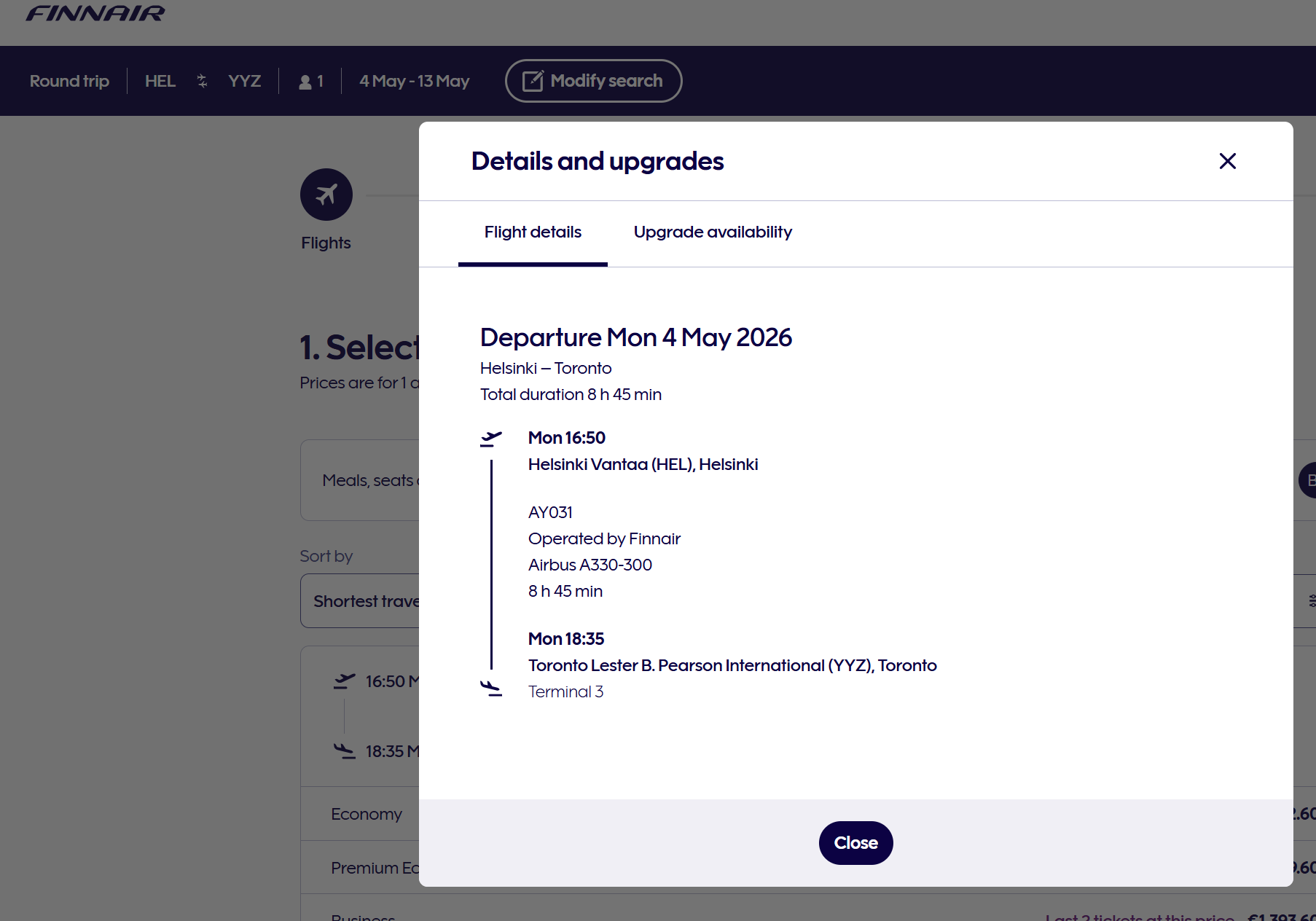Image resolution: width=1316 pixels, height=921 pixels.
Task: Click the Finnair logo
Action: (x=95, y=13)
